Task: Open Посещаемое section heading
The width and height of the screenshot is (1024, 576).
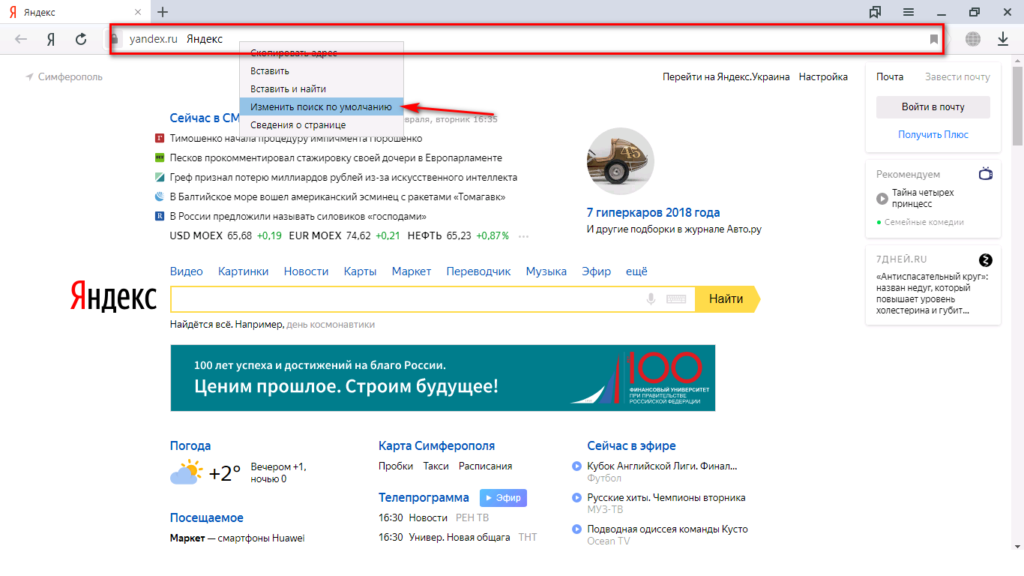Action: point(206,518)
